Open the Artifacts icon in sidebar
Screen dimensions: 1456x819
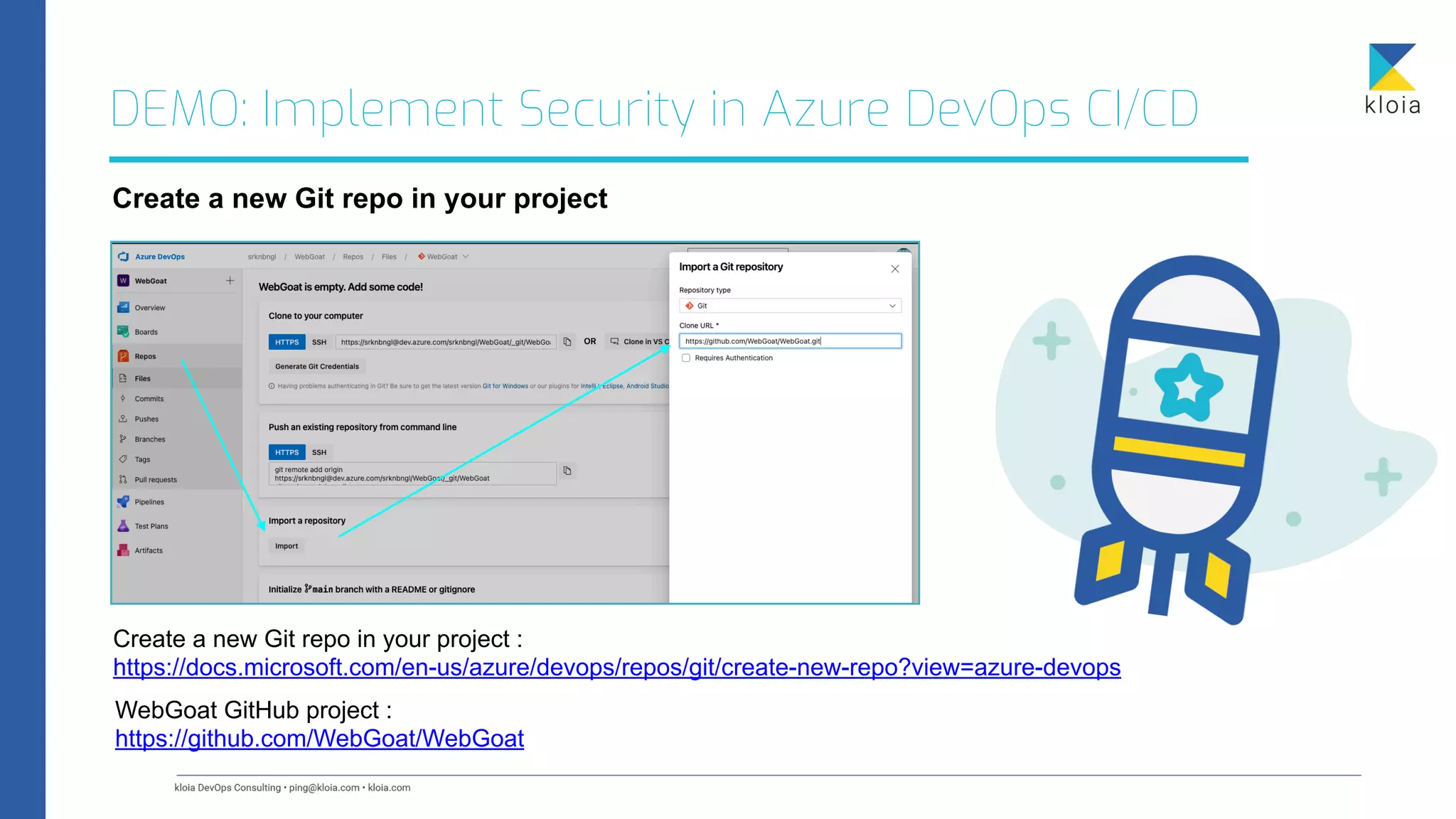pos(123,550)
